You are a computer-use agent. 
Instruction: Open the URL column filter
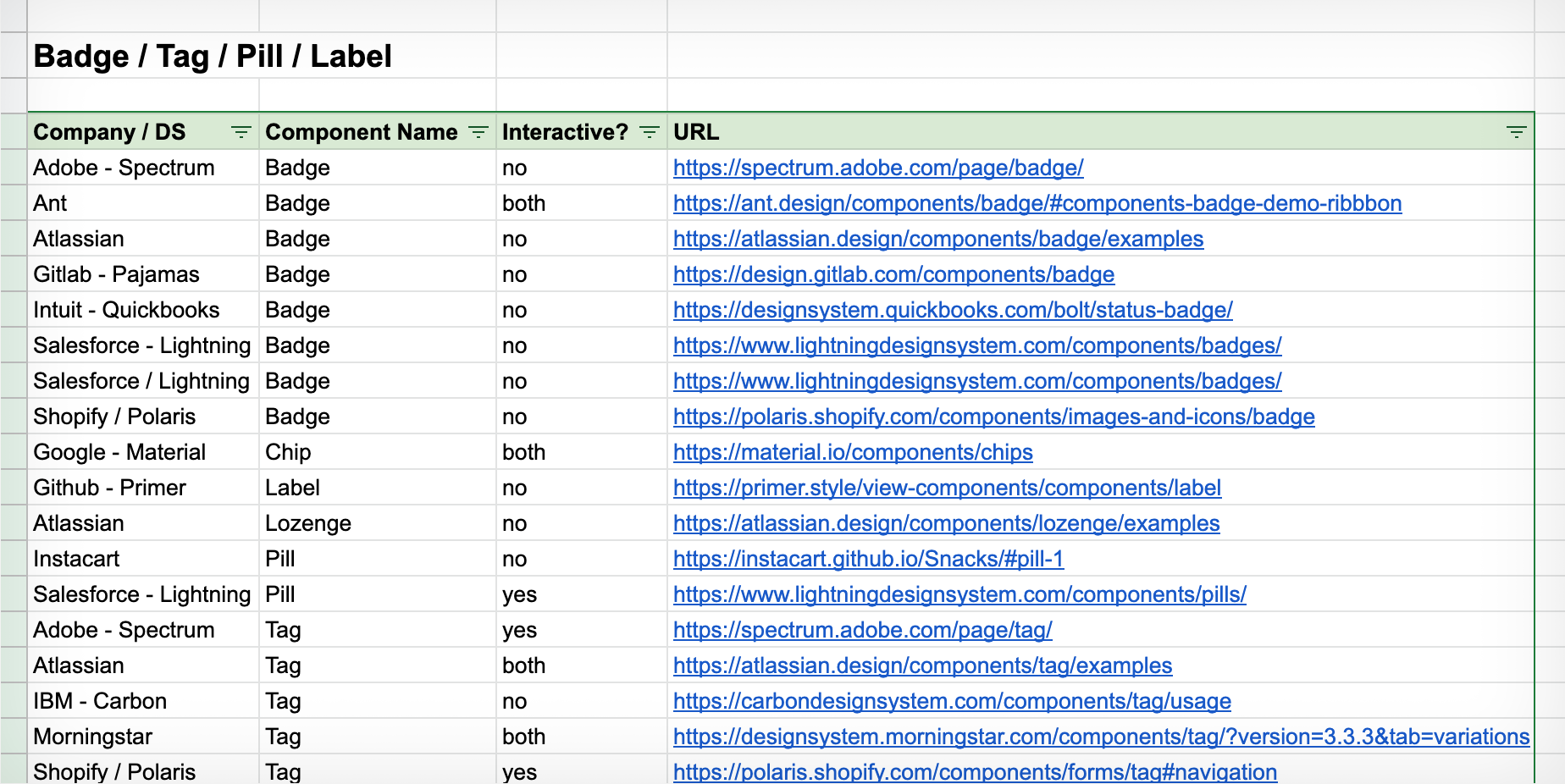coord(1516,132)
